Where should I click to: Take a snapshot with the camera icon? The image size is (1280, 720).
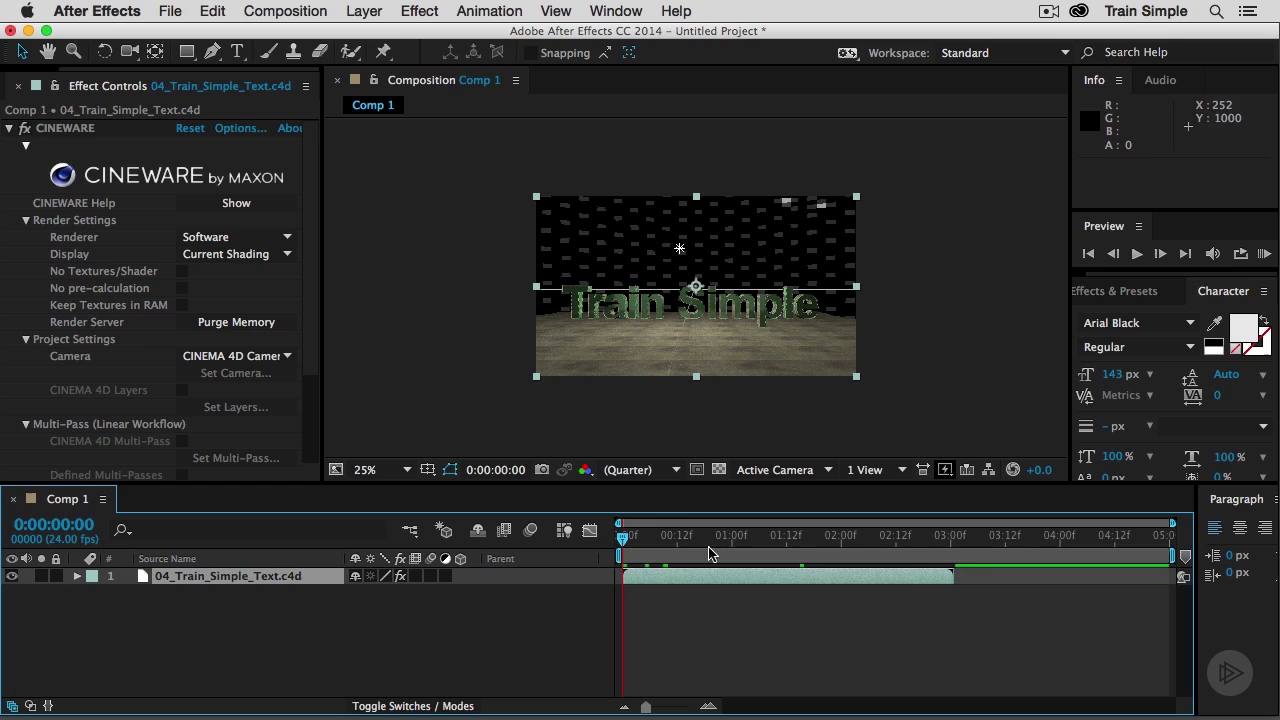(x=542, y=470)
